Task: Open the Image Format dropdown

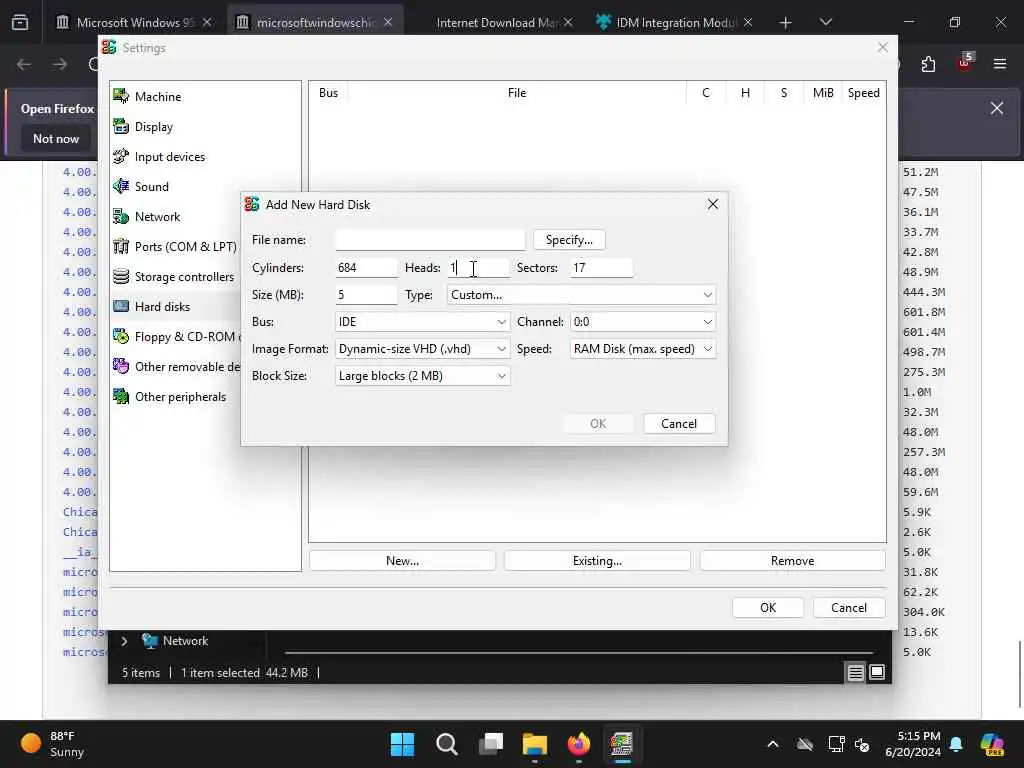Action: [x=422, y=349]
